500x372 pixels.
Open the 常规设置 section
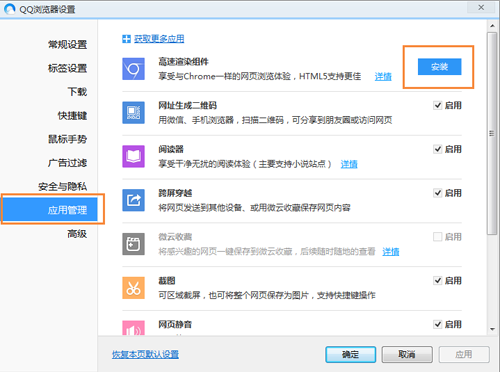pos(67,44)
